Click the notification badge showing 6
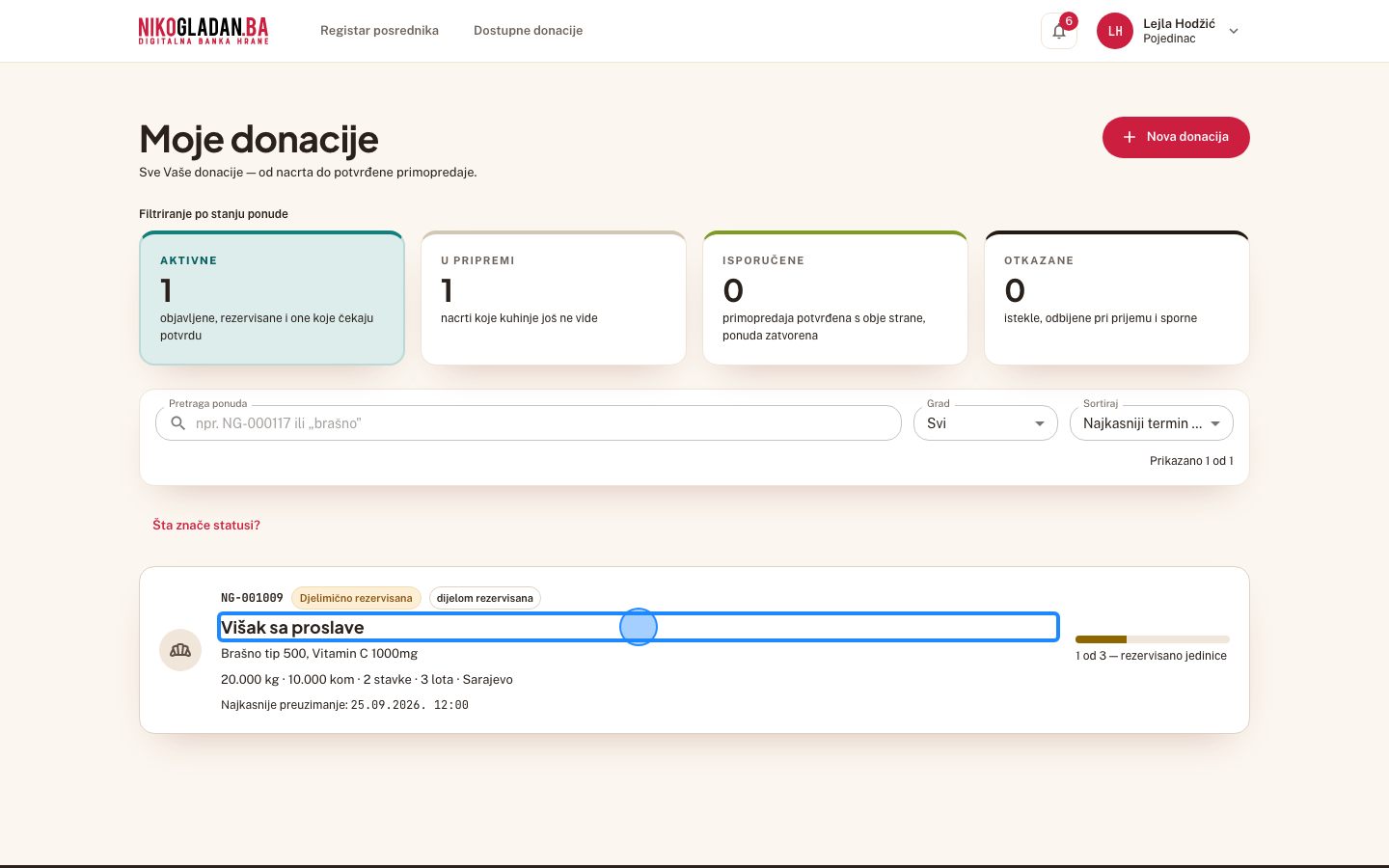 [x=1069, y=21]
